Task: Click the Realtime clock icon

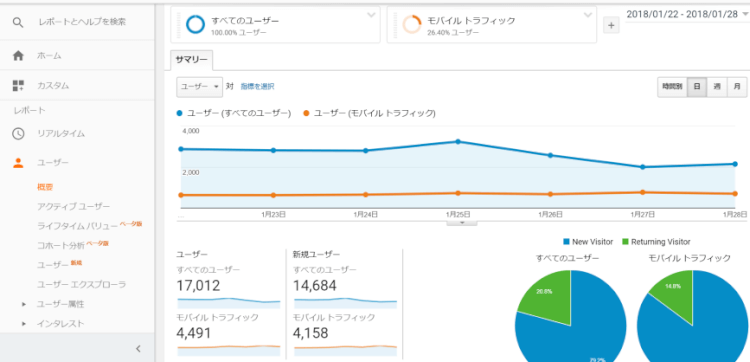Action: click(x=18, y=133)
